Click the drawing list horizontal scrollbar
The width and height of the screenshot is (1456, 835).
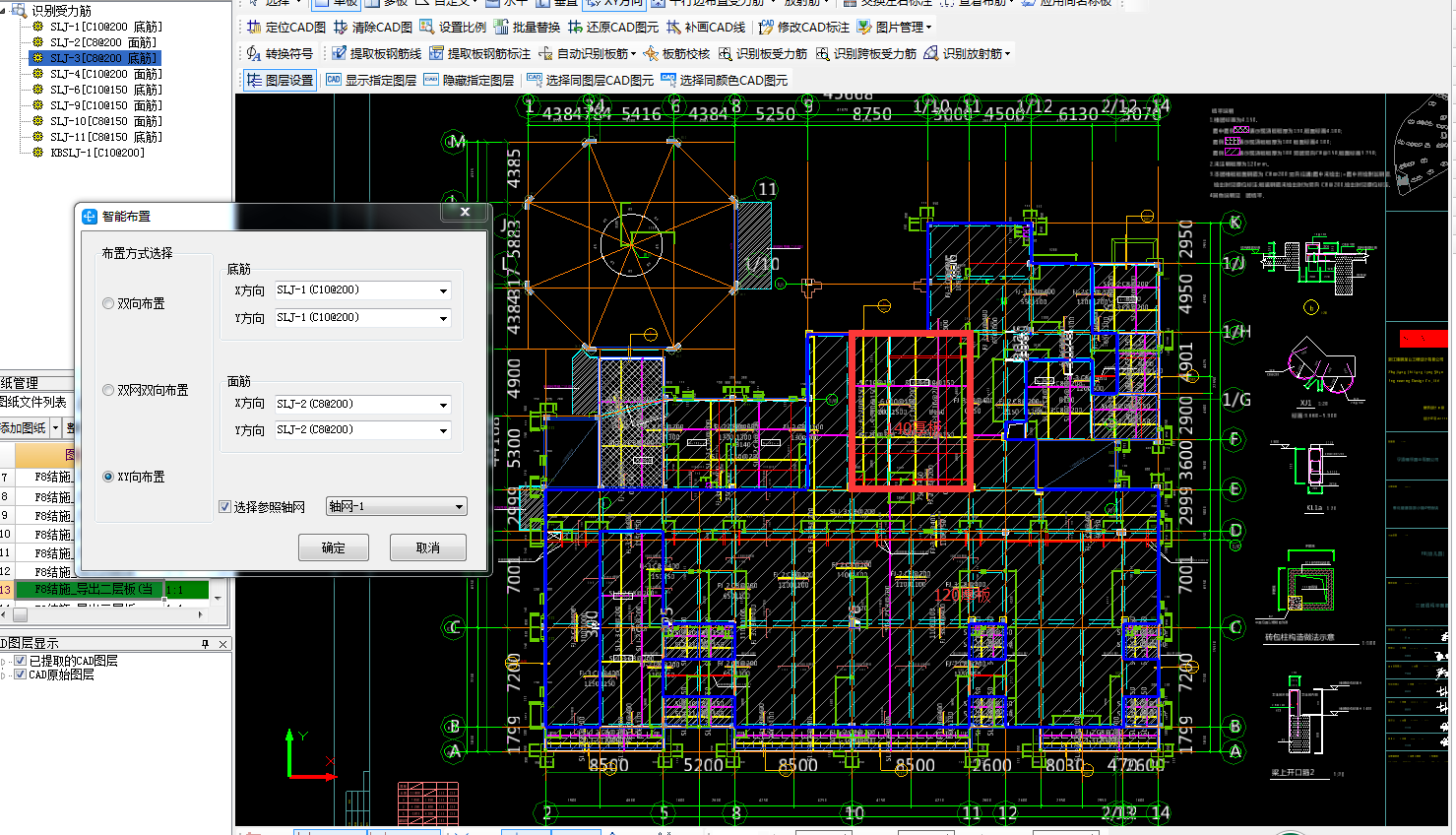coord(102,614)
